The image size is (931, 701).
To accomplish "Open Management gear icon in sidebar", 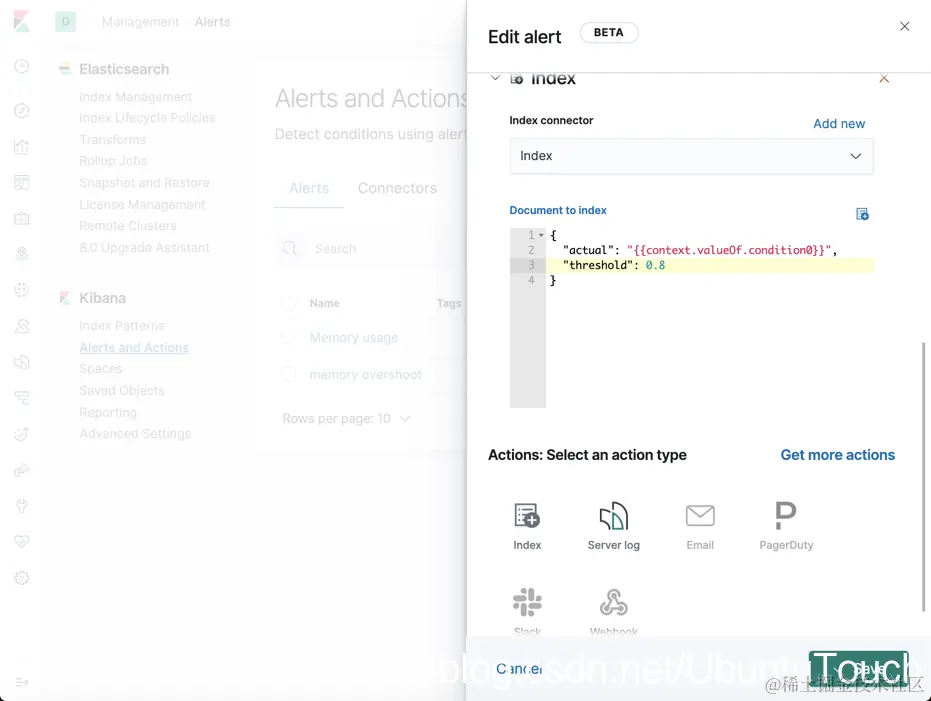I will (x=21, y=578).
